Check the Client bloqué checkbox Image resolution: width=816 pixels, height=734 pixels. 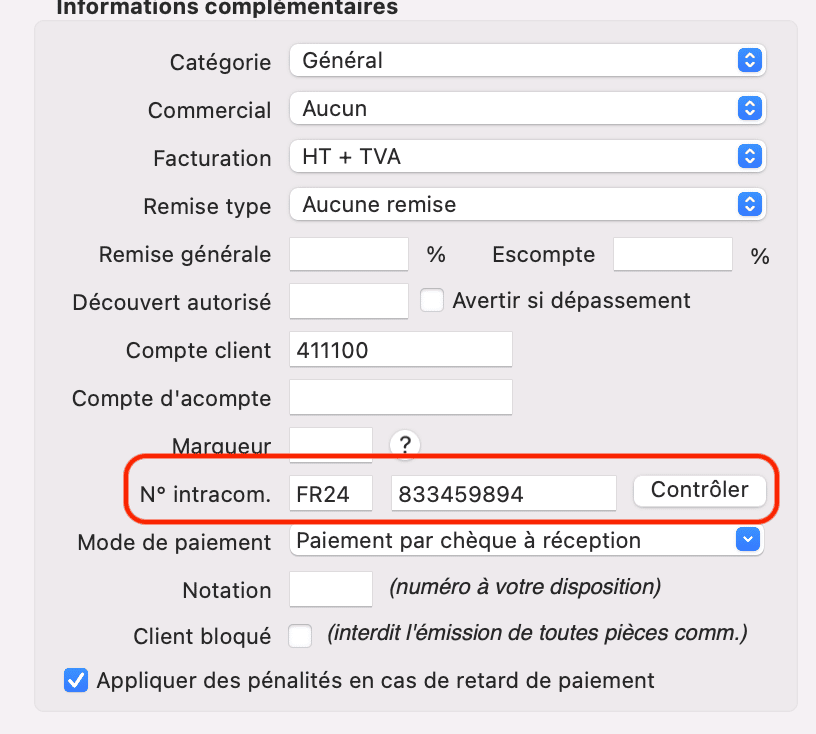tap(300, 636)
